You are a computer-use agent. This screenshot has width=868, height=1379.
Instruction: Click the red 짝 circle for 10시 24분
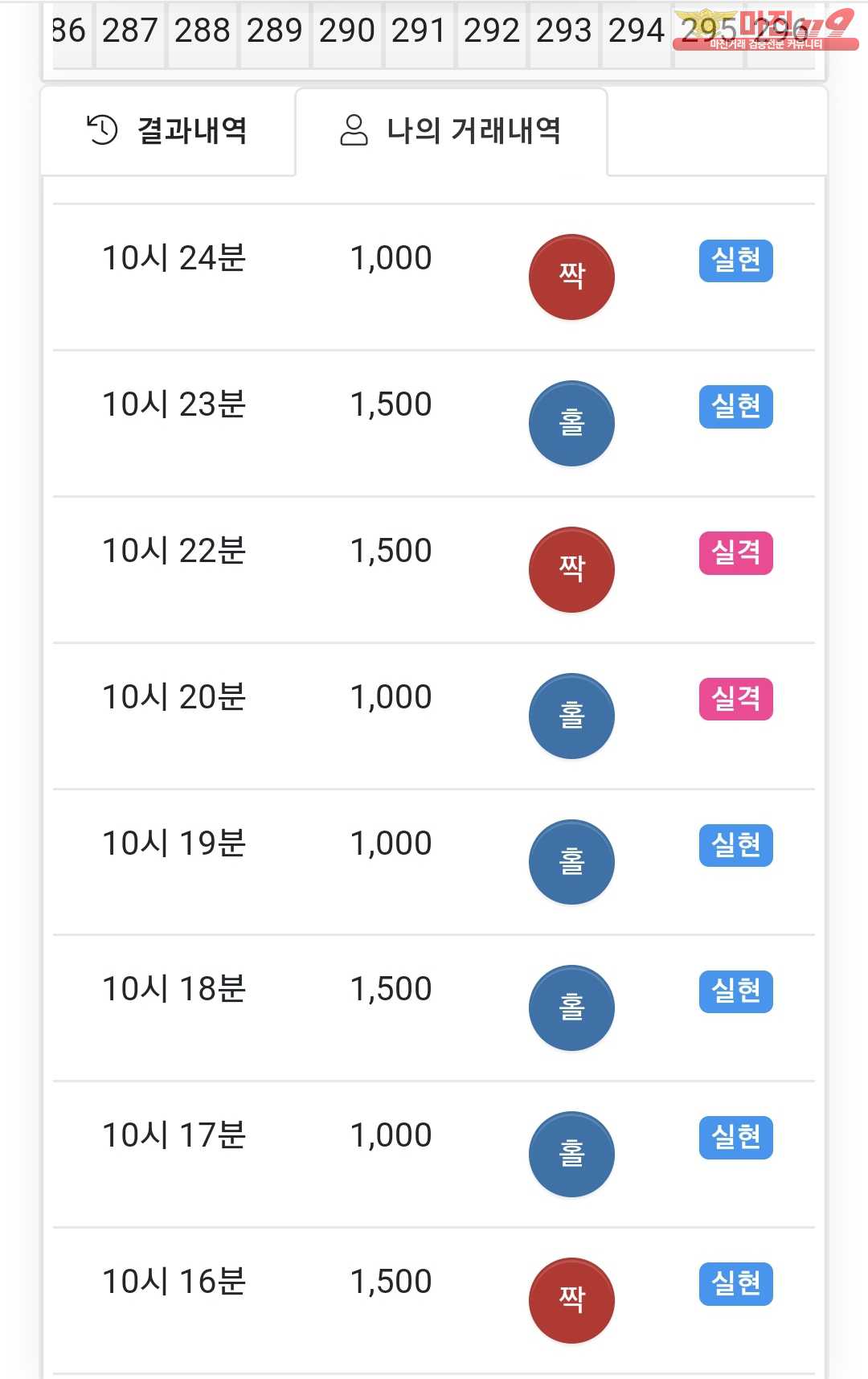pyautogui.click(x=571, y=277)
